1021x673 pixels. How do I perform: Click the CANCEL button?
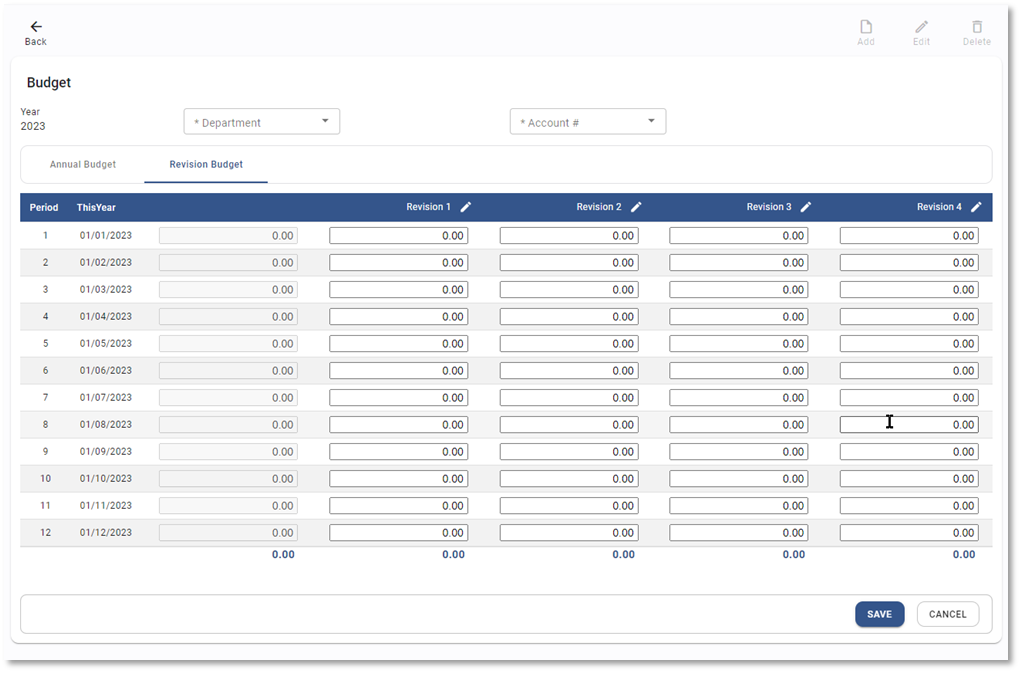(x=947, y=614)
